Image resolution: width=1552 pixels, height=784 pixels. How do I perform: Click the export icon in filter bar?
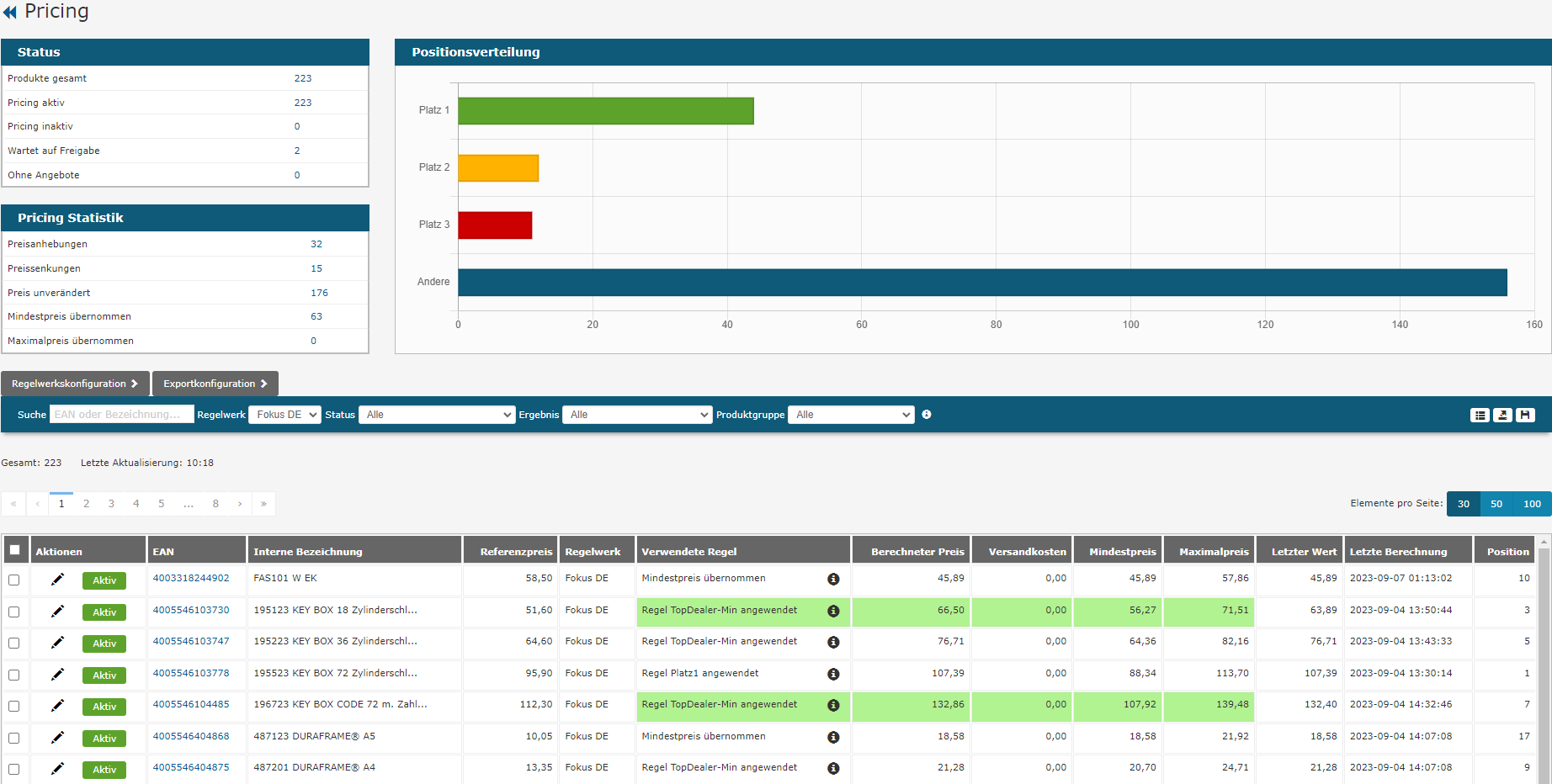click(x=1502, y=415)
